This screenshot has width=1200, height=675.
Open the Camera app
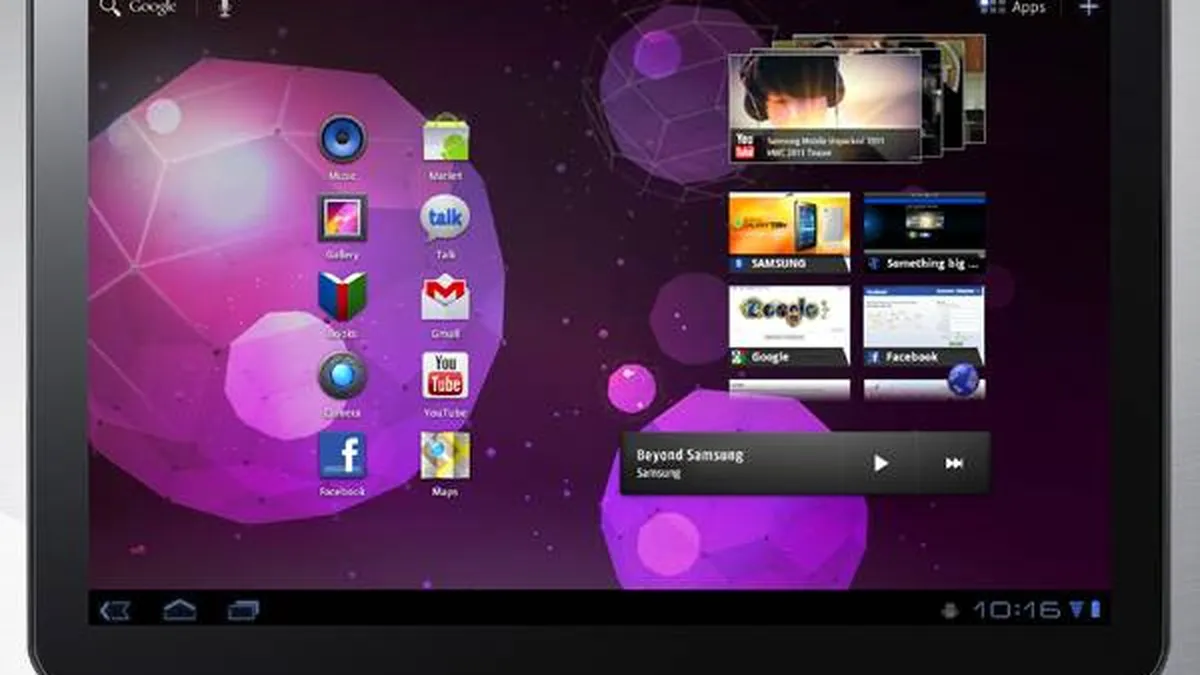point(342,376)
